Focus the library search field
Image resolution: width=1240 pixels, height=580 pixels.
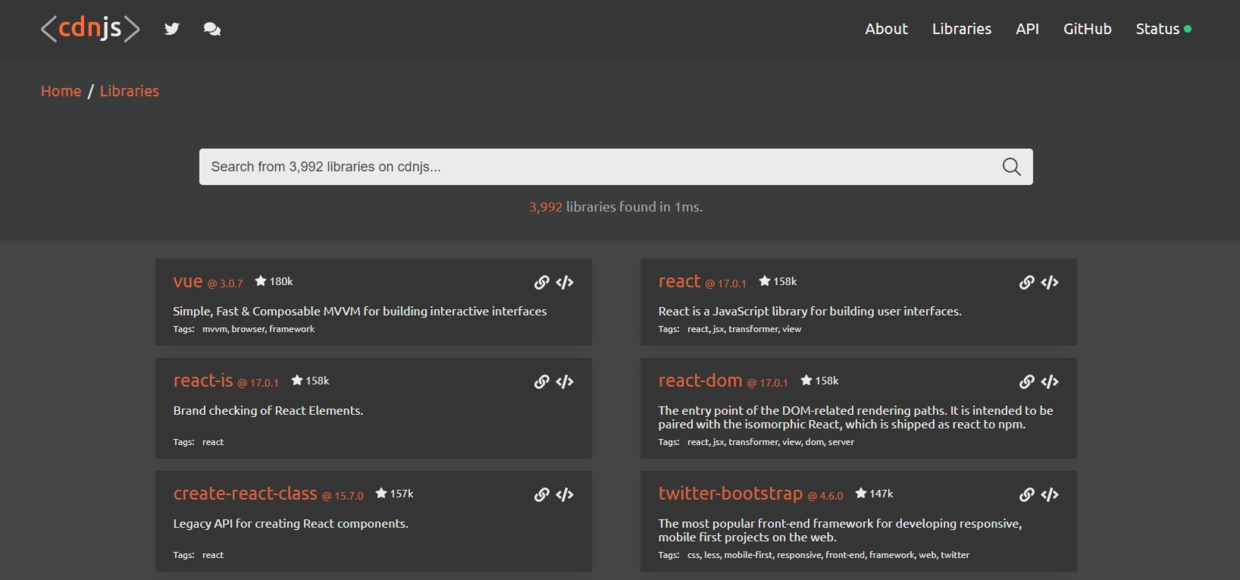[616, 167]
